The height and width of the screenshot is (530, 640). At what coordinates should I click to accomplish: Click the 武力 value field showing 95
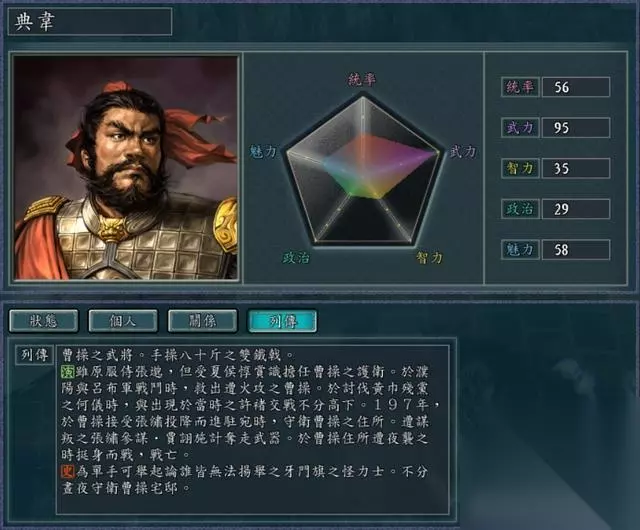(576, 127)
